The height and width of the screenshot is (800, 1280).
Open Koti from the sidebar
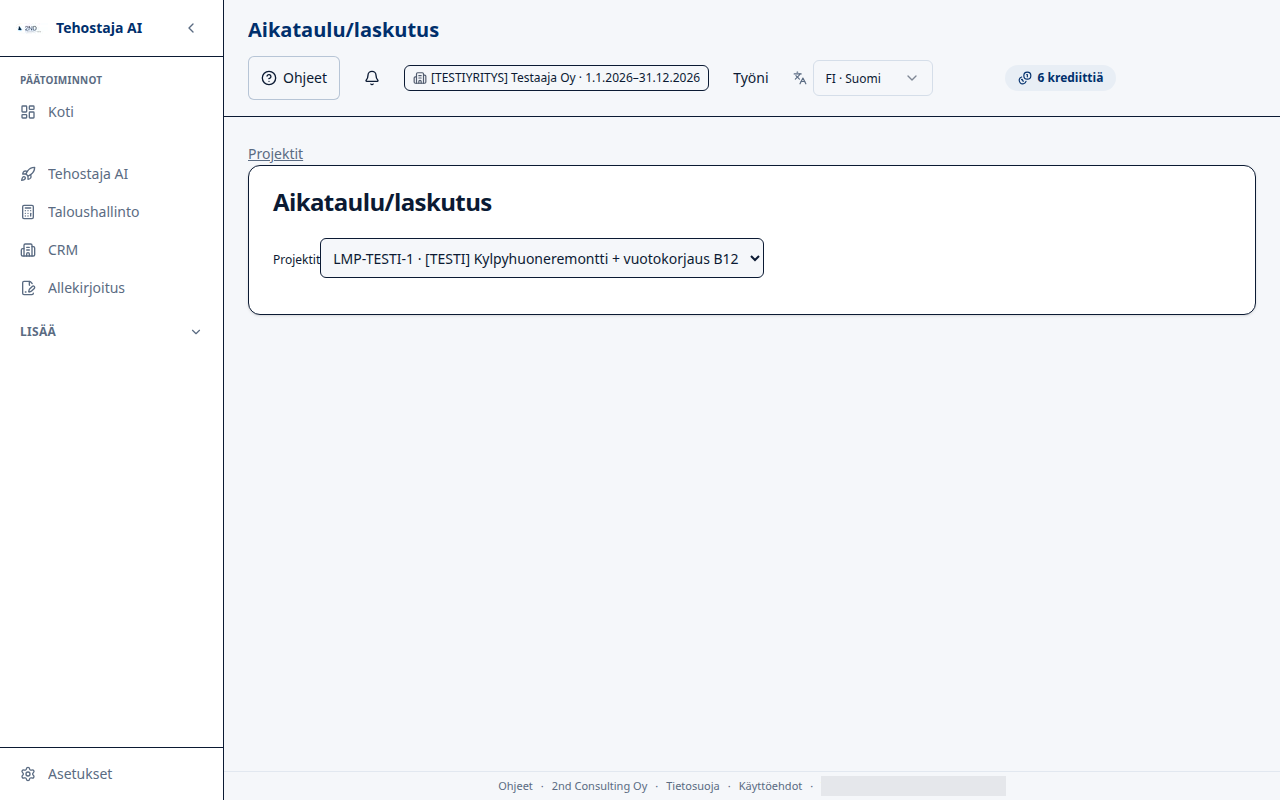point(111,112)
